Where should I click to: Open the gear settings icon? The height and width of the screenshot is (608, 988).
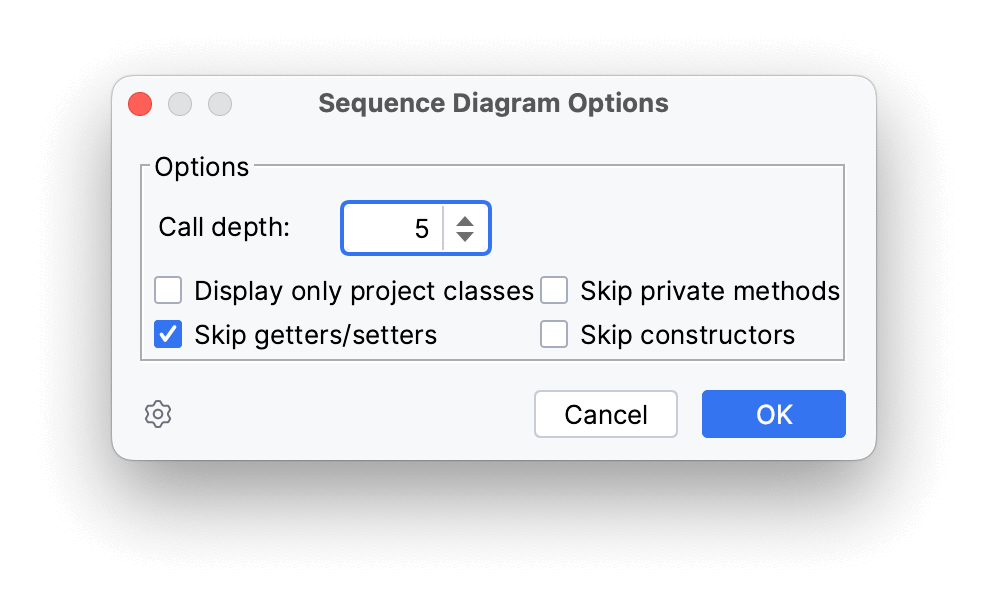point(158,415)
